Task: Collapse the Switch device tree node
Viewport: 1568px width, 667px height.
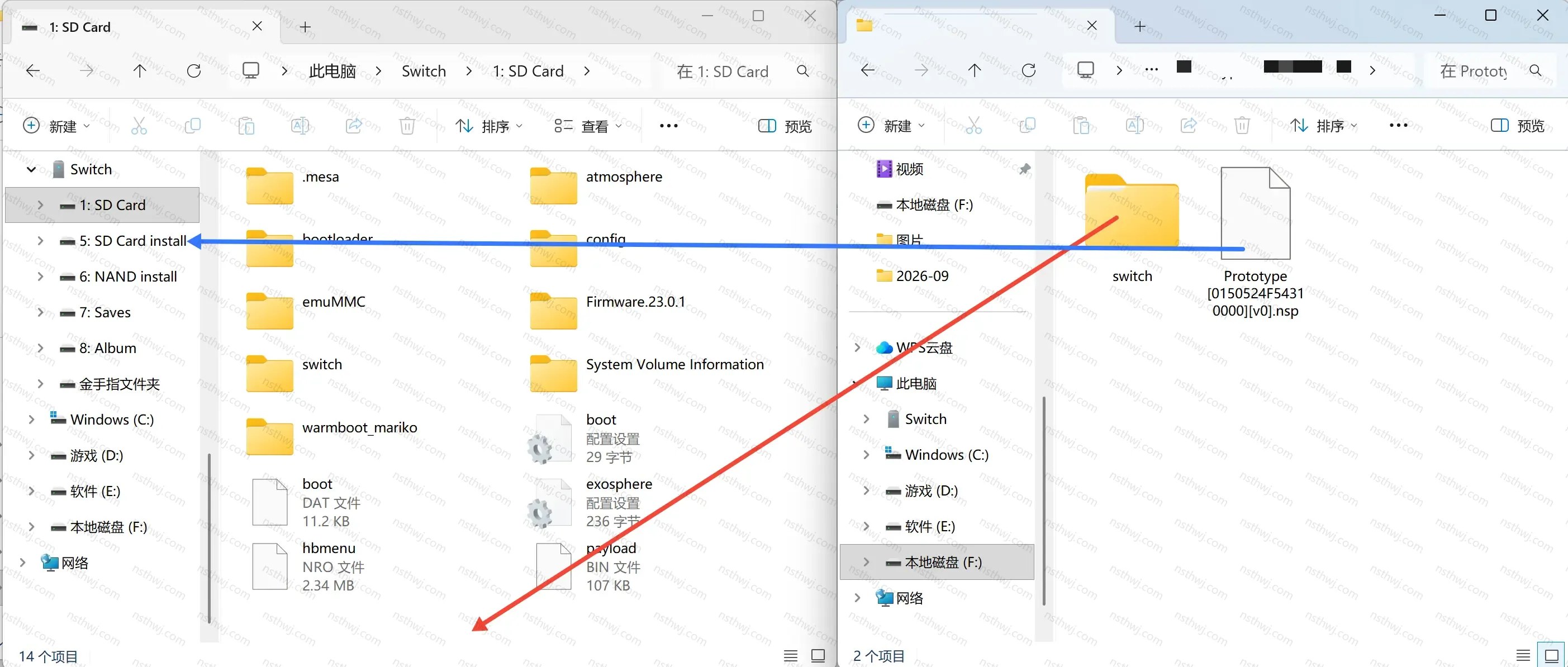Action: (31, 169)
